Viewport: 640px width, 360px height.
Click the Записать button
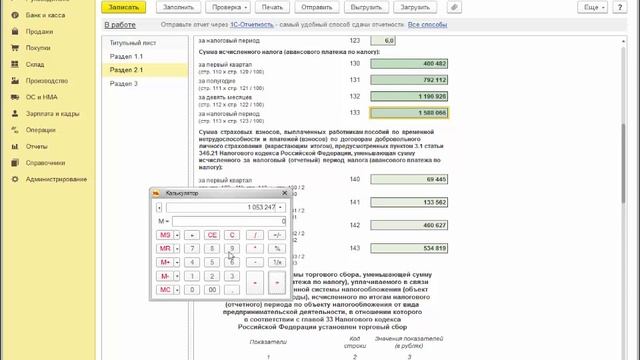pos(124,7)
